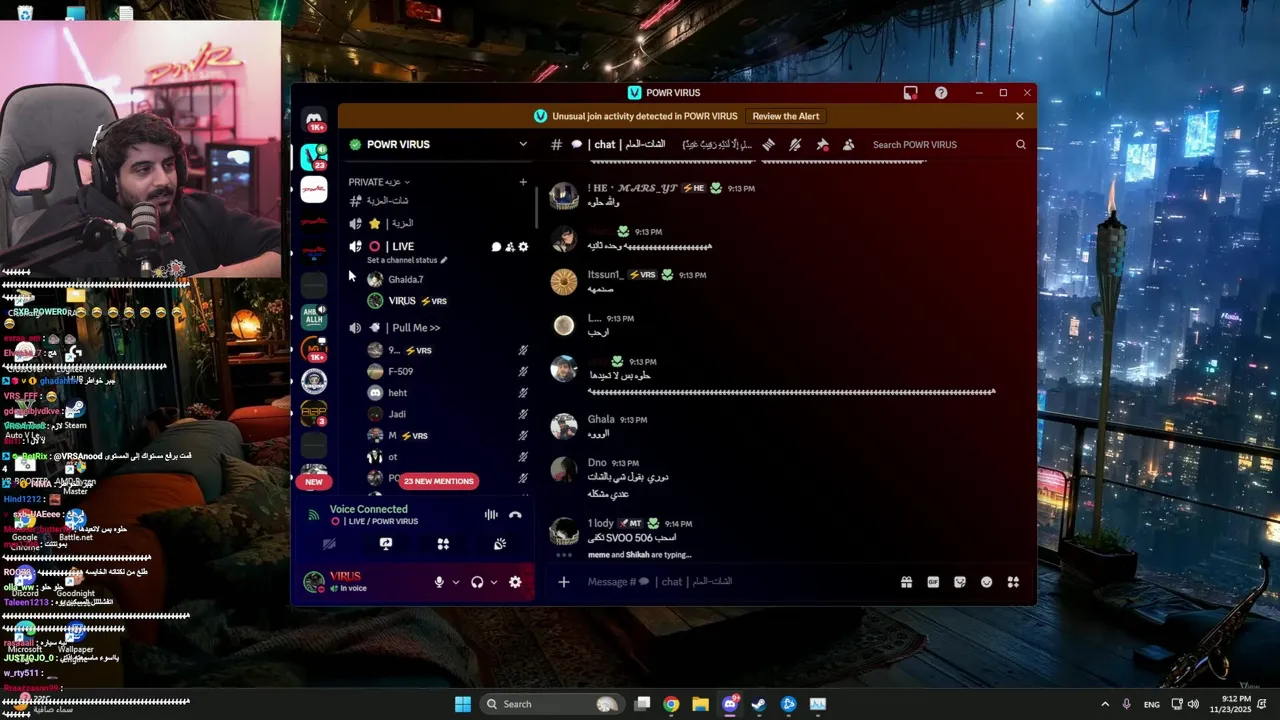Open the threads icon in channel header

pyautogui.click(x=768, y=145)
